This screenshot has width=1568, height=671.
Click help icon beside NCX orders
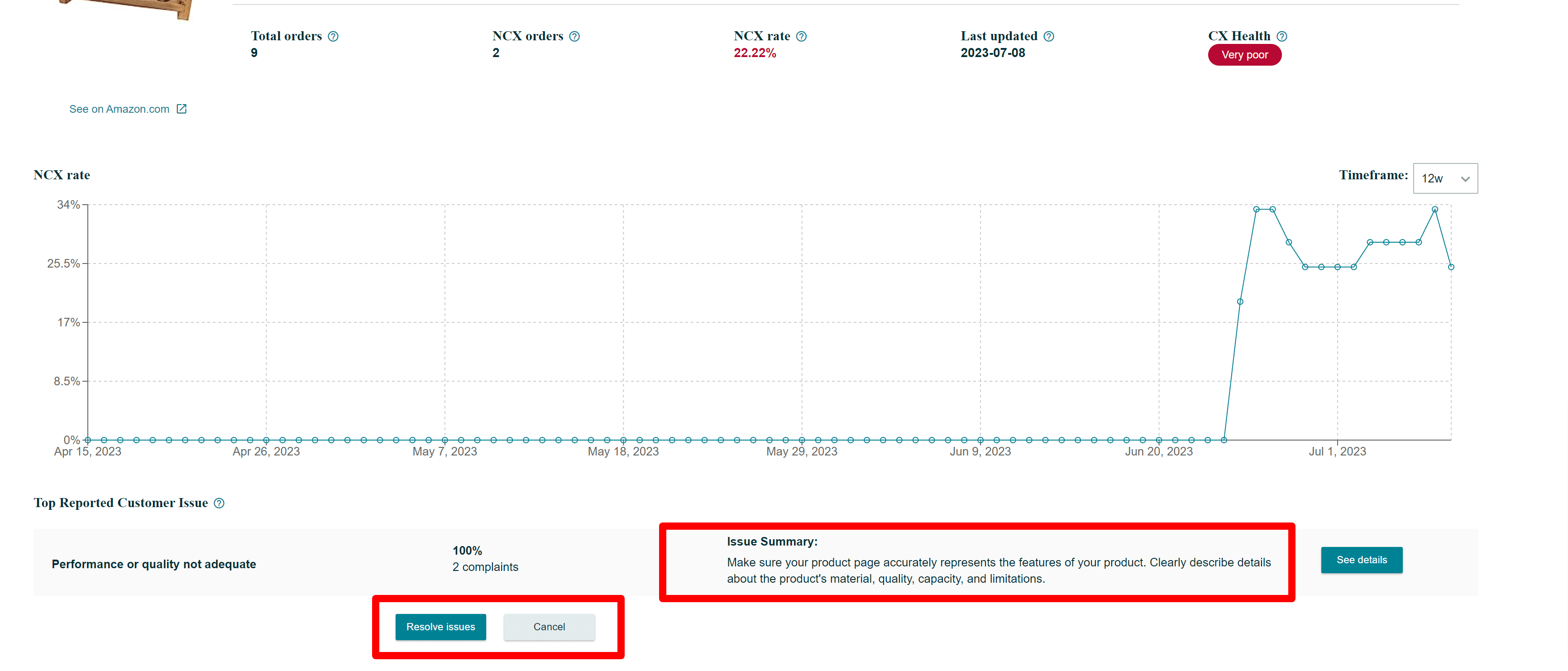[x=574, y=37]
